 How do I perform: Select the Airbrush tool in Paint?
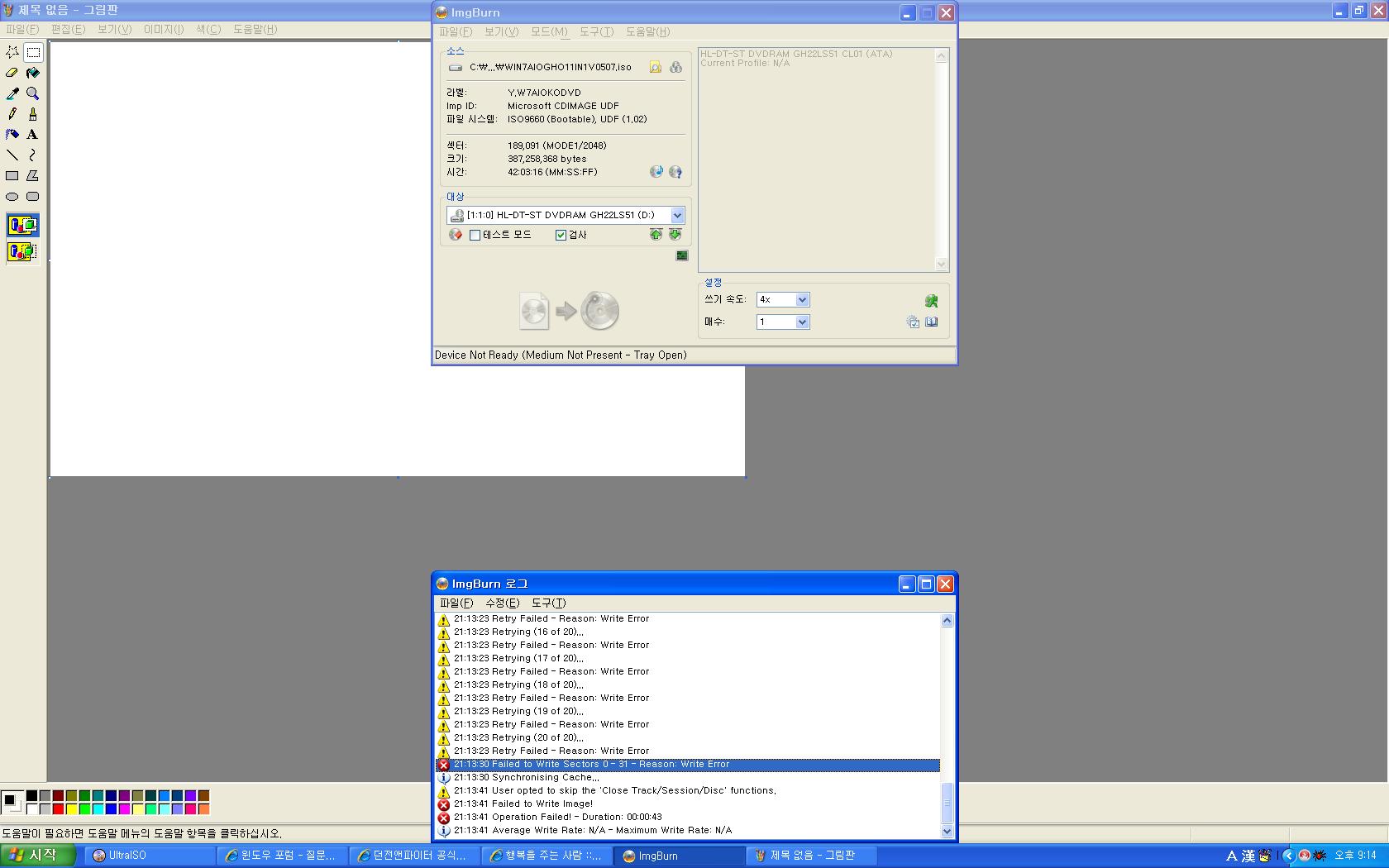[12, 135]
